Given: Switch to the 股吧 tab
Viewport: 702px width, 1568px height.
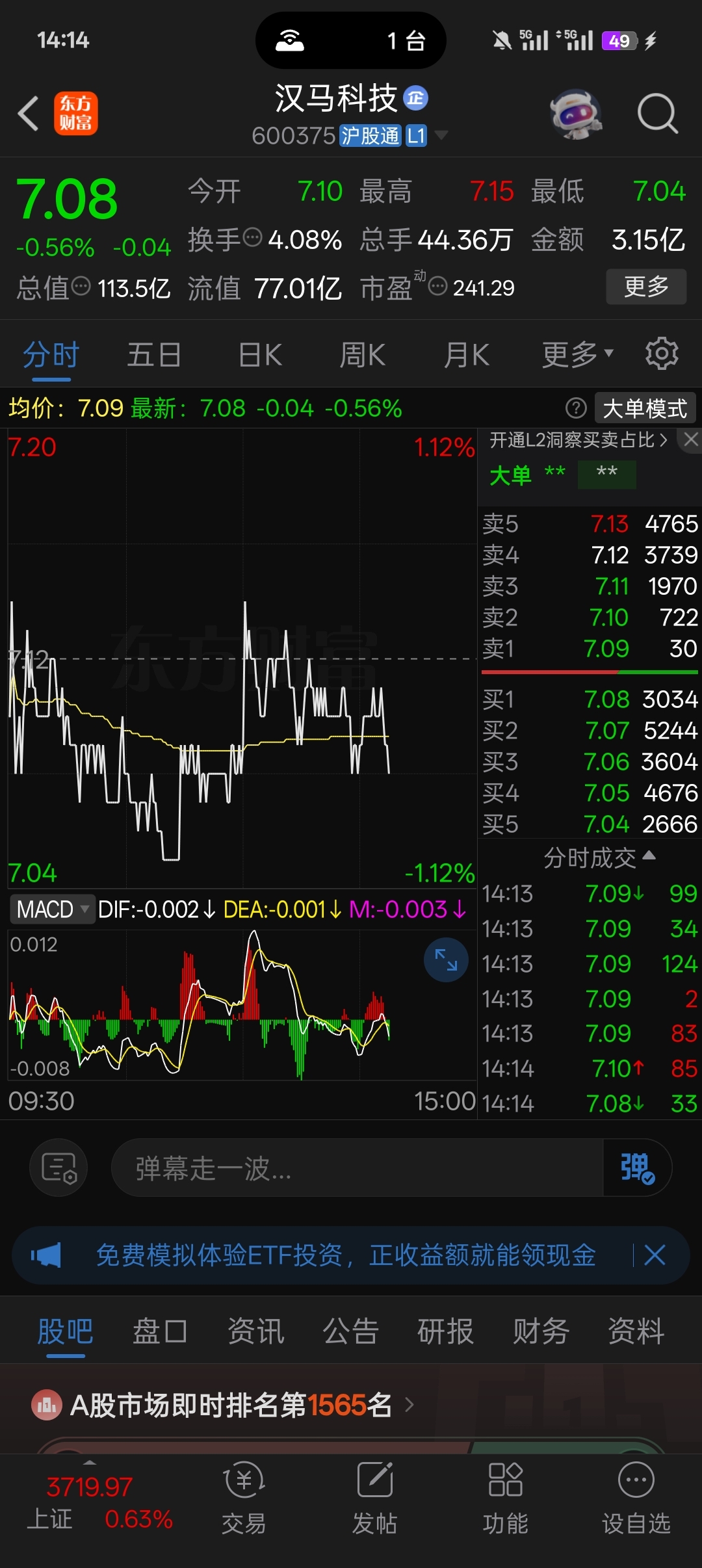Looking at the screenshot, I should pyautogui.click(x=65, y=1331).
